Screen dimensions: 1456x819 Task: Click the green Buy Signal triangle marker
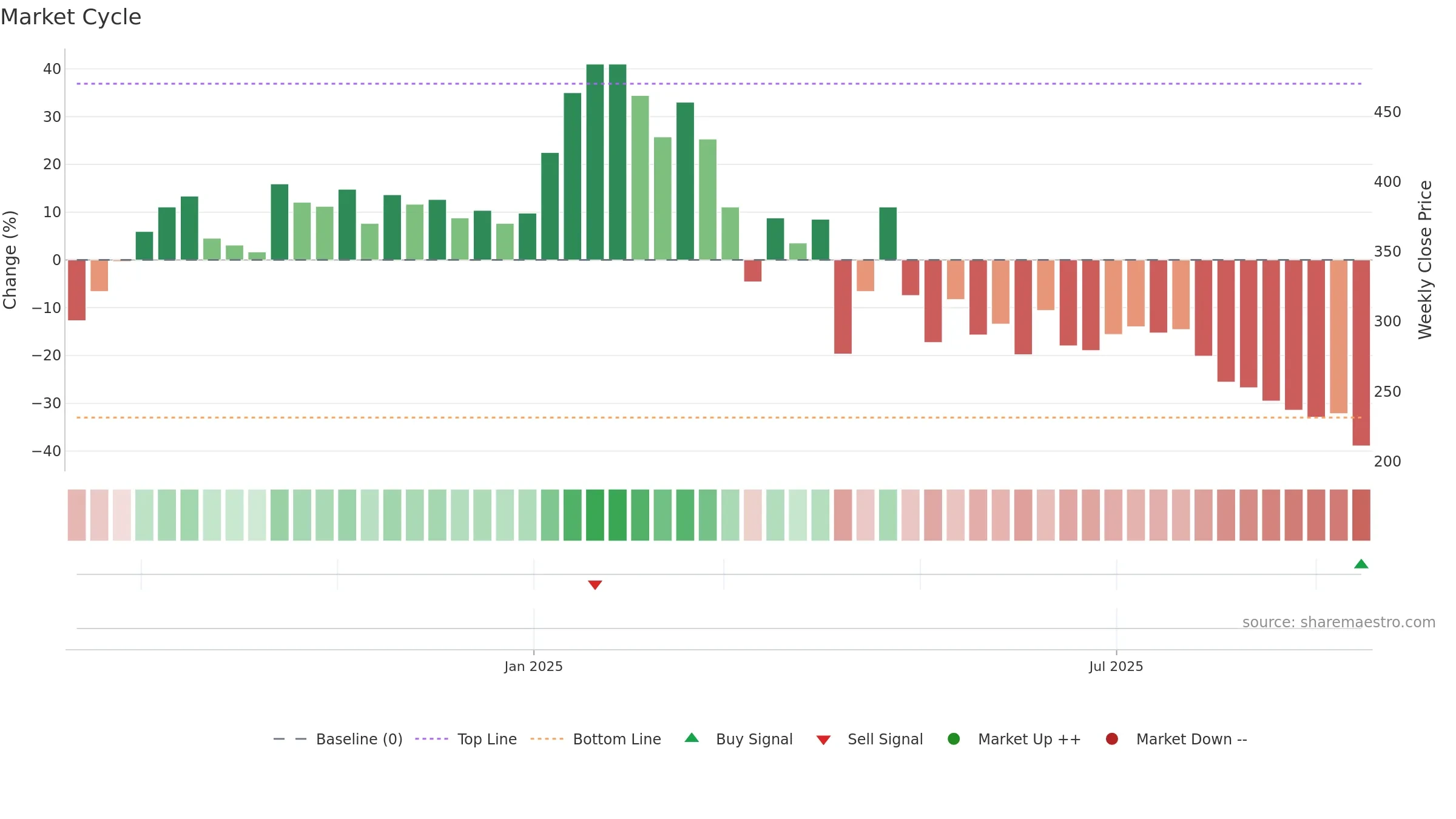click(1361, 564)
